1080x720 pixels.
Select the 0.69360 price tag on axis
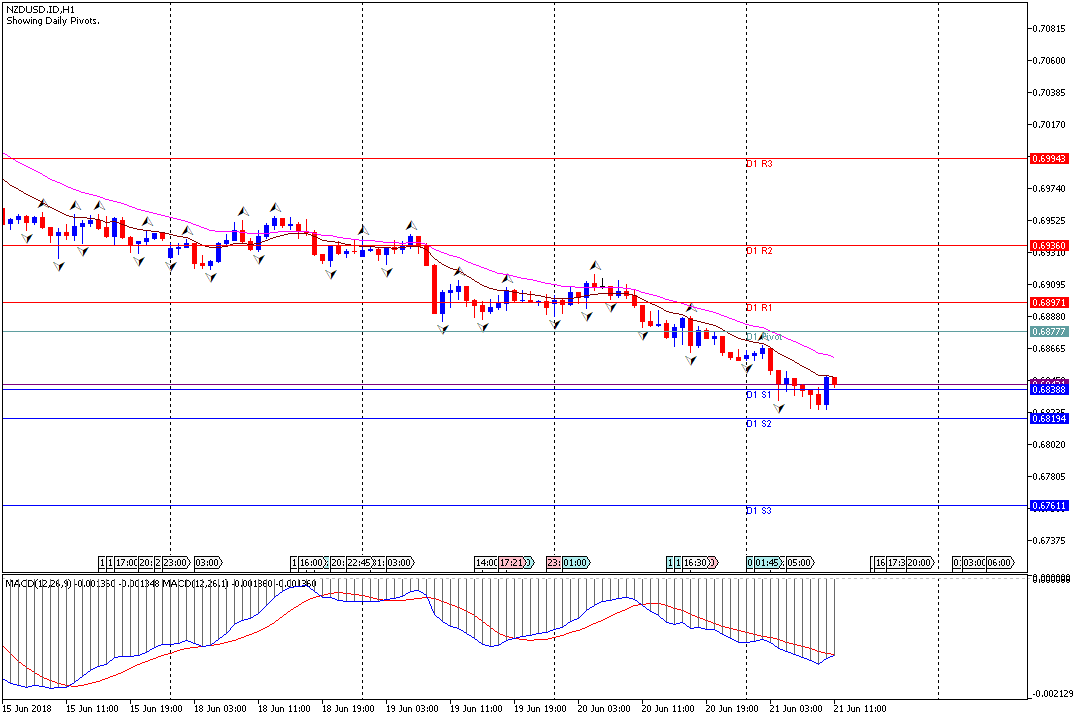coord(1049,245)
